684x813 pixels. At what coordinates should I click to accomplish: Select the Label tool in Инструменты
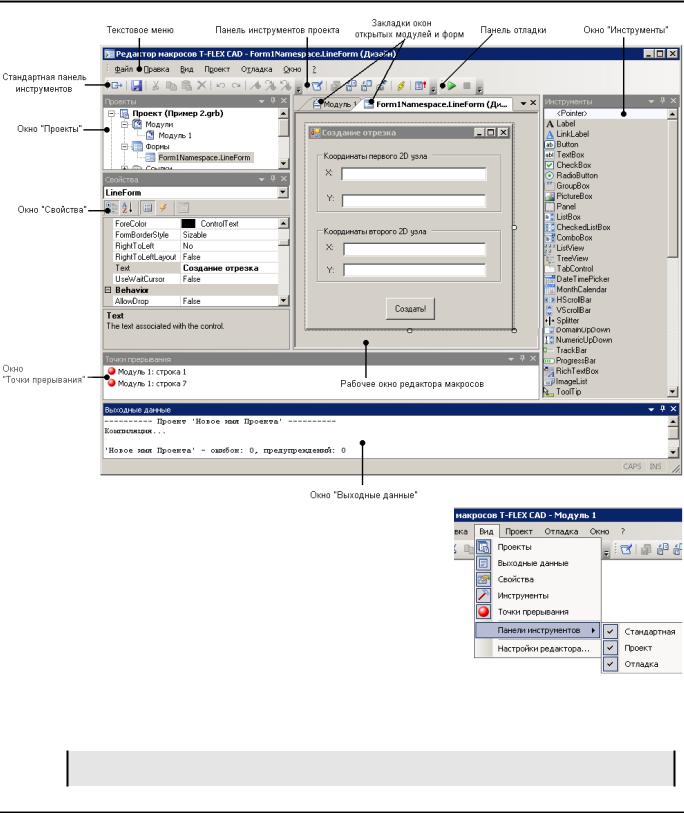click(560, 123)
